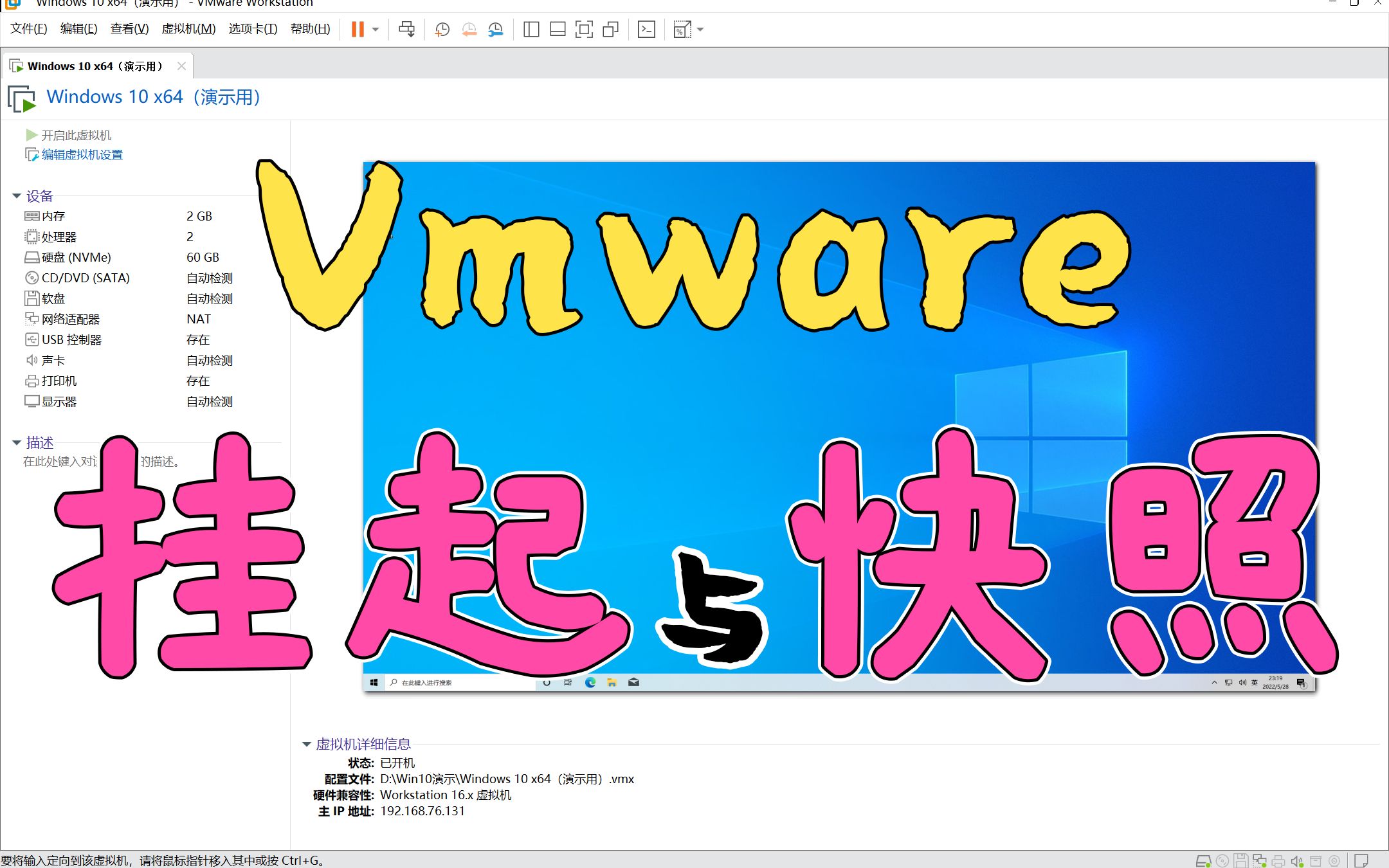Launch Microsoft Edge in the guest taskbar
The height and width of the screenshot is (868, 1389).
pyautogui.click(x=590, y=682)
